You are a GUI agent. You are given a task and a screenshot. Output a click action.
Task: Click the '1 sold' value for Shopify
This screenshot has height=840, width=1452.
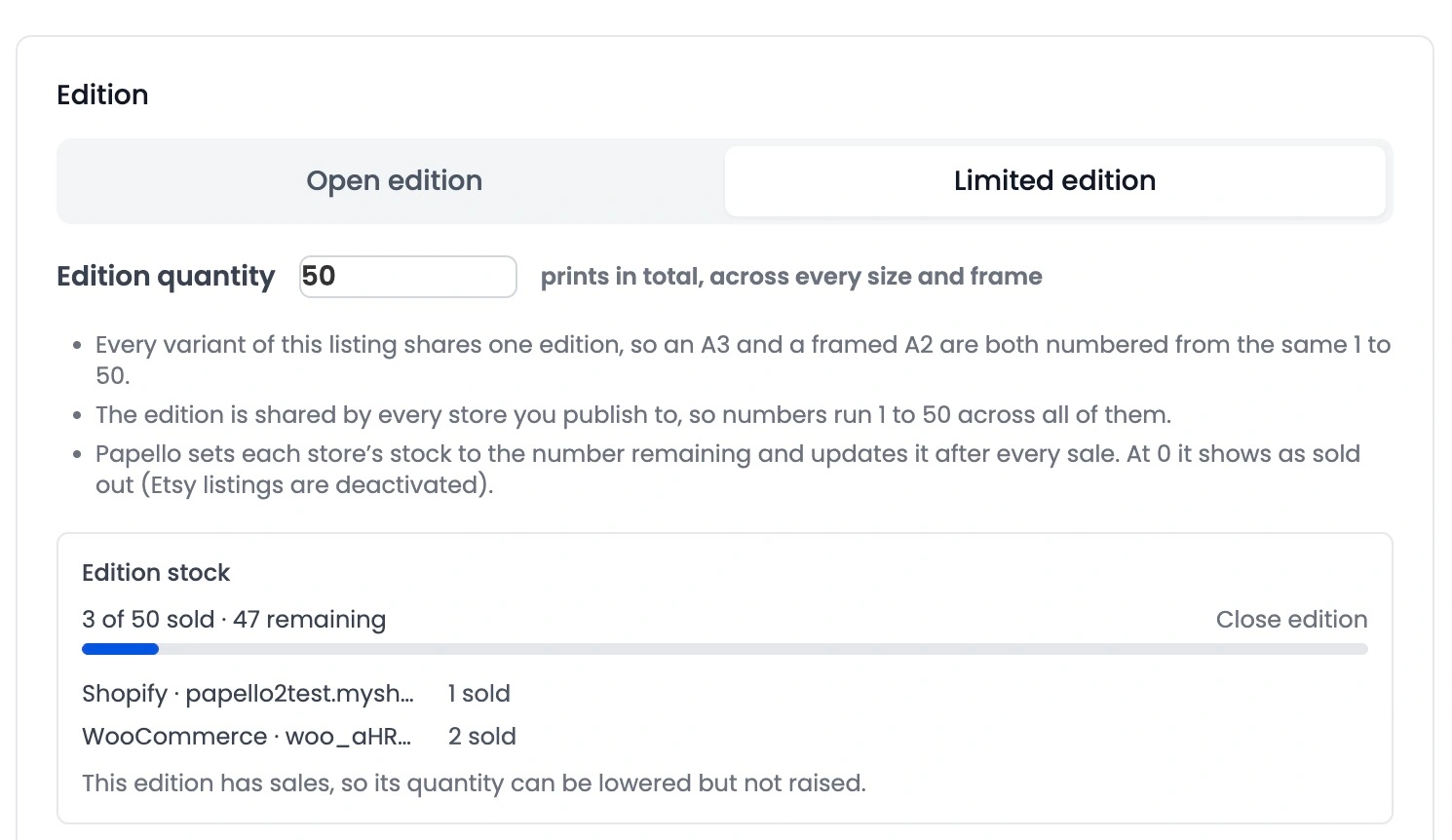[x=479, y=694]
